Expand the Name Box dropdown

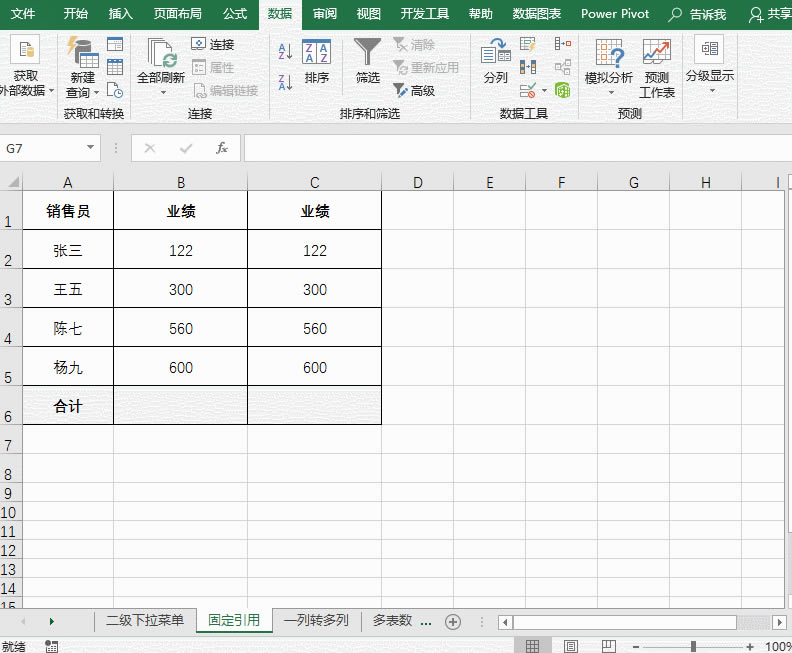point(91,148)
